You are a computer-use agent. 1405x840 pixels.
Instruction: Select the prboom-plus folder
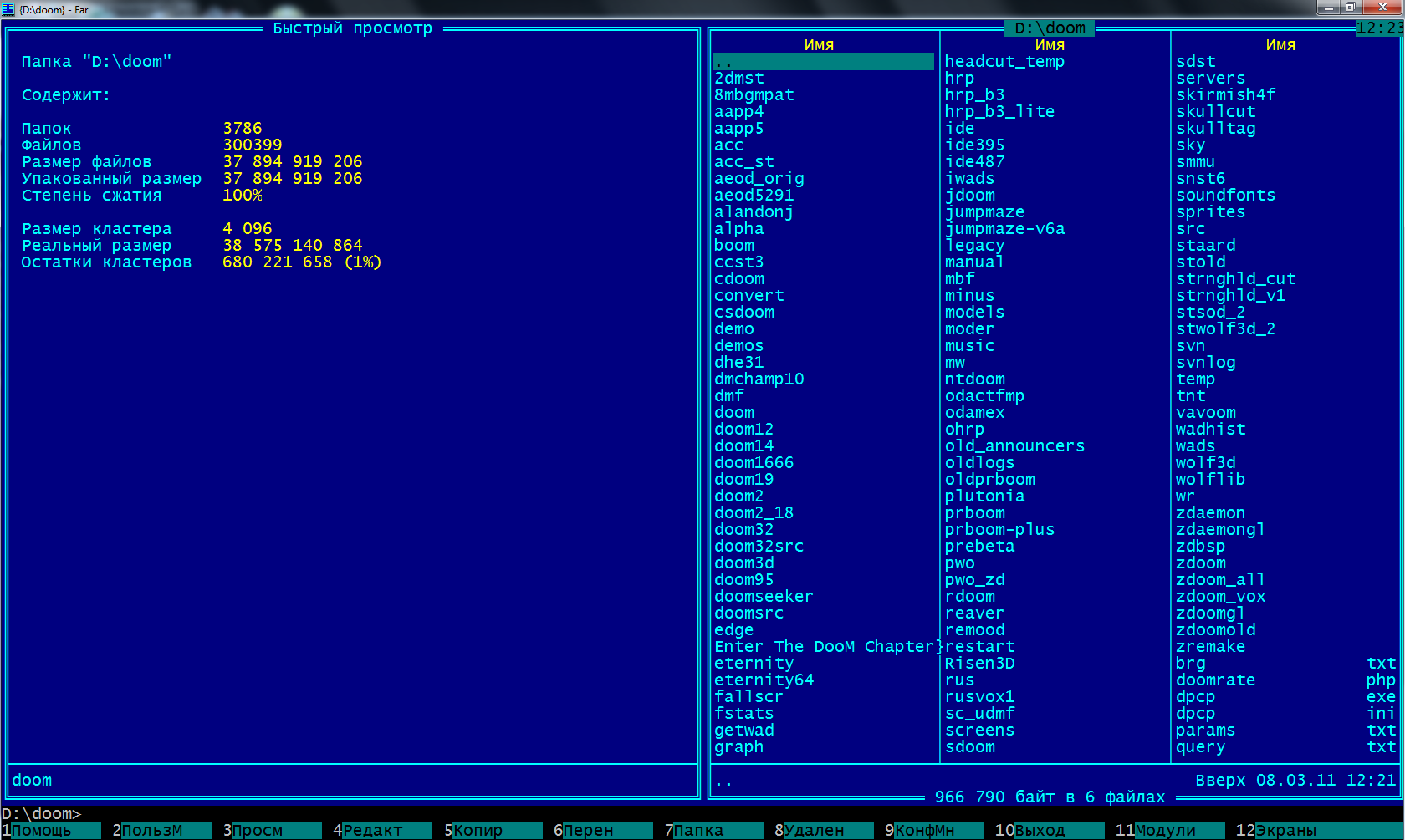pyautogui.click(x=999, y=530)
